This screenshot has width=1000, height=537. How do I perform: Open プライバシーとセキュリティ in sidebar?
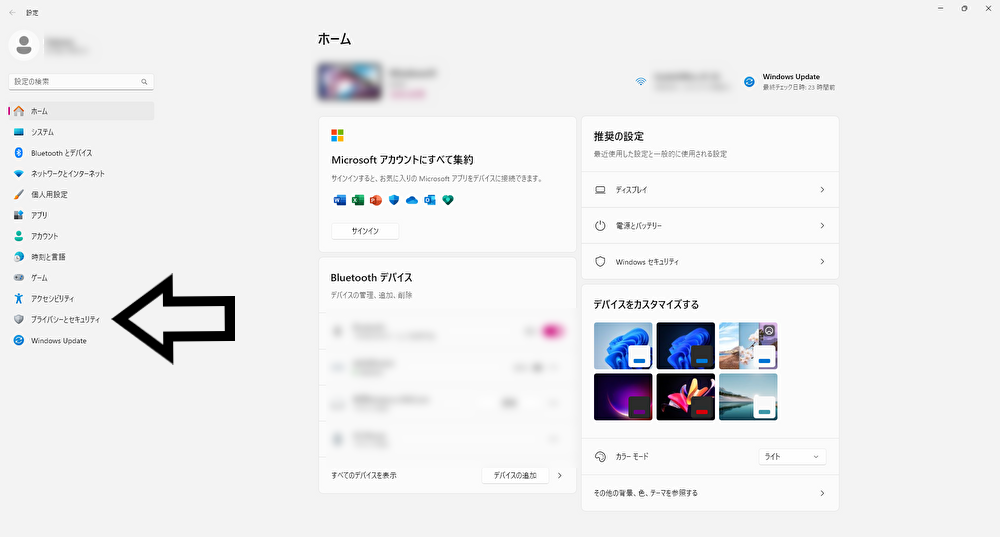click(81, 320)
